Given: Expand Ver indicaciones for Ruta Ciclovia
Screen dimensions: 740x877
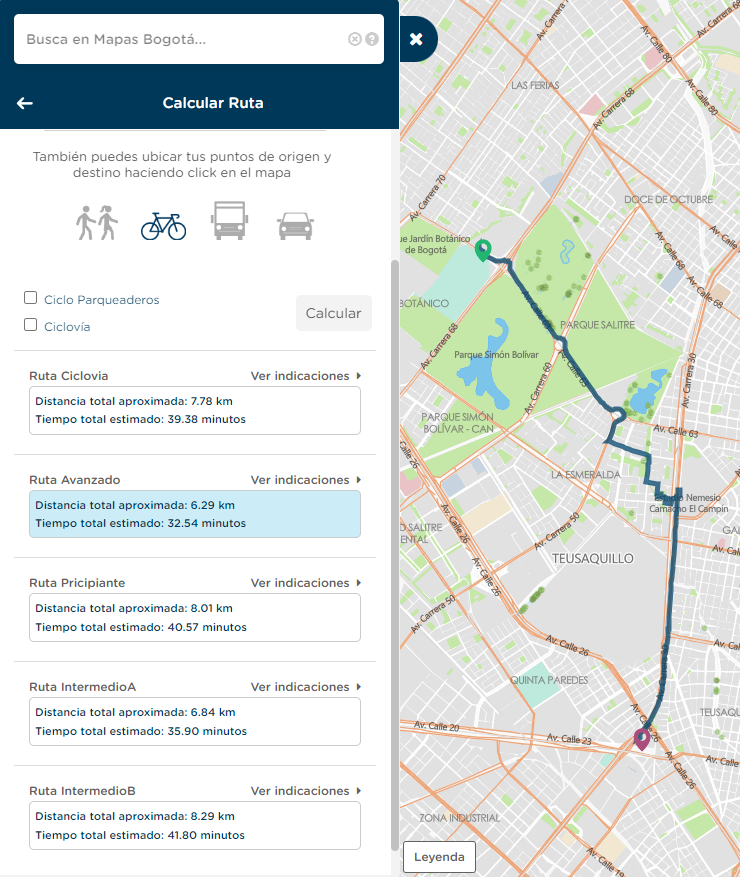Looking at the screenshot, I should (305, 376).
